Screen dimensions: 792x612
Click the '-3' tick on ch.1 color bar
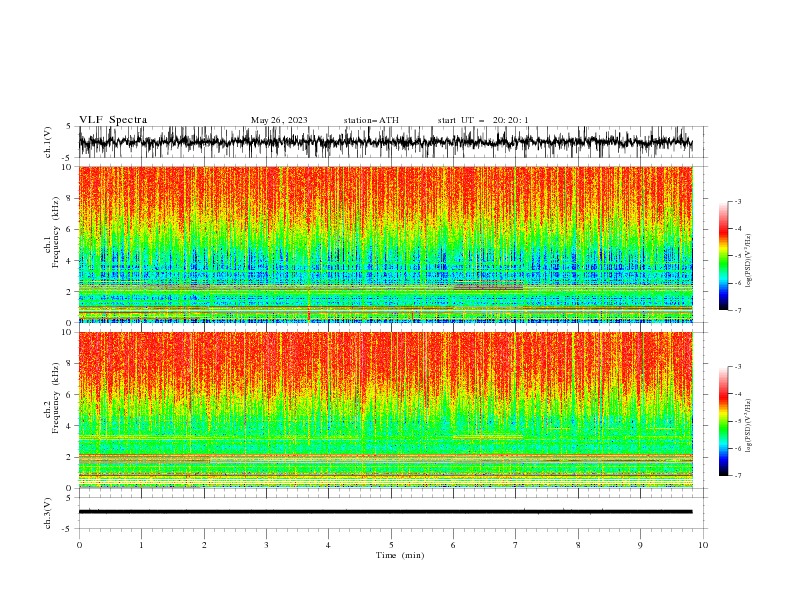[738, 201]
